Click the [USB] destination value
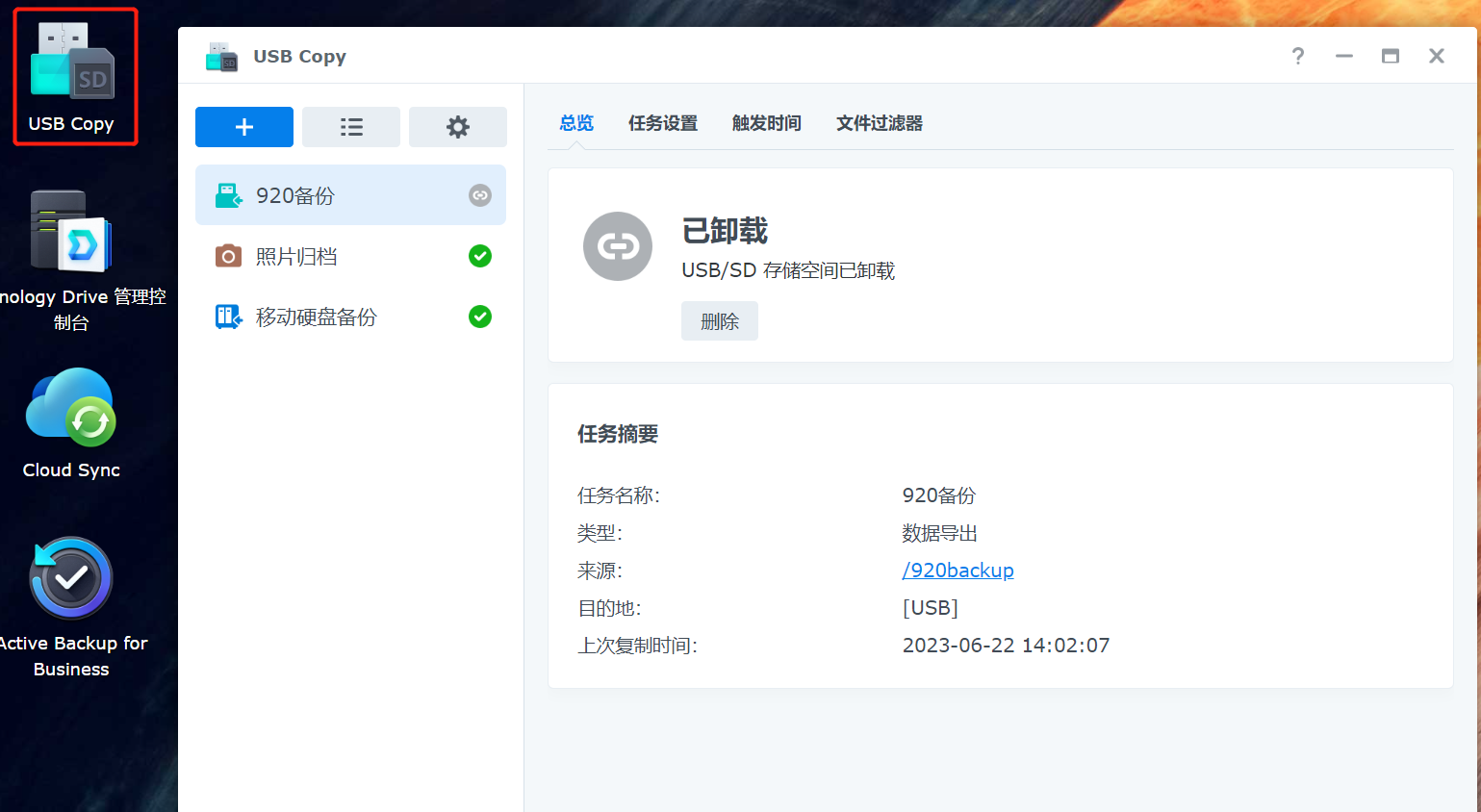 click(x=931, y=608)
